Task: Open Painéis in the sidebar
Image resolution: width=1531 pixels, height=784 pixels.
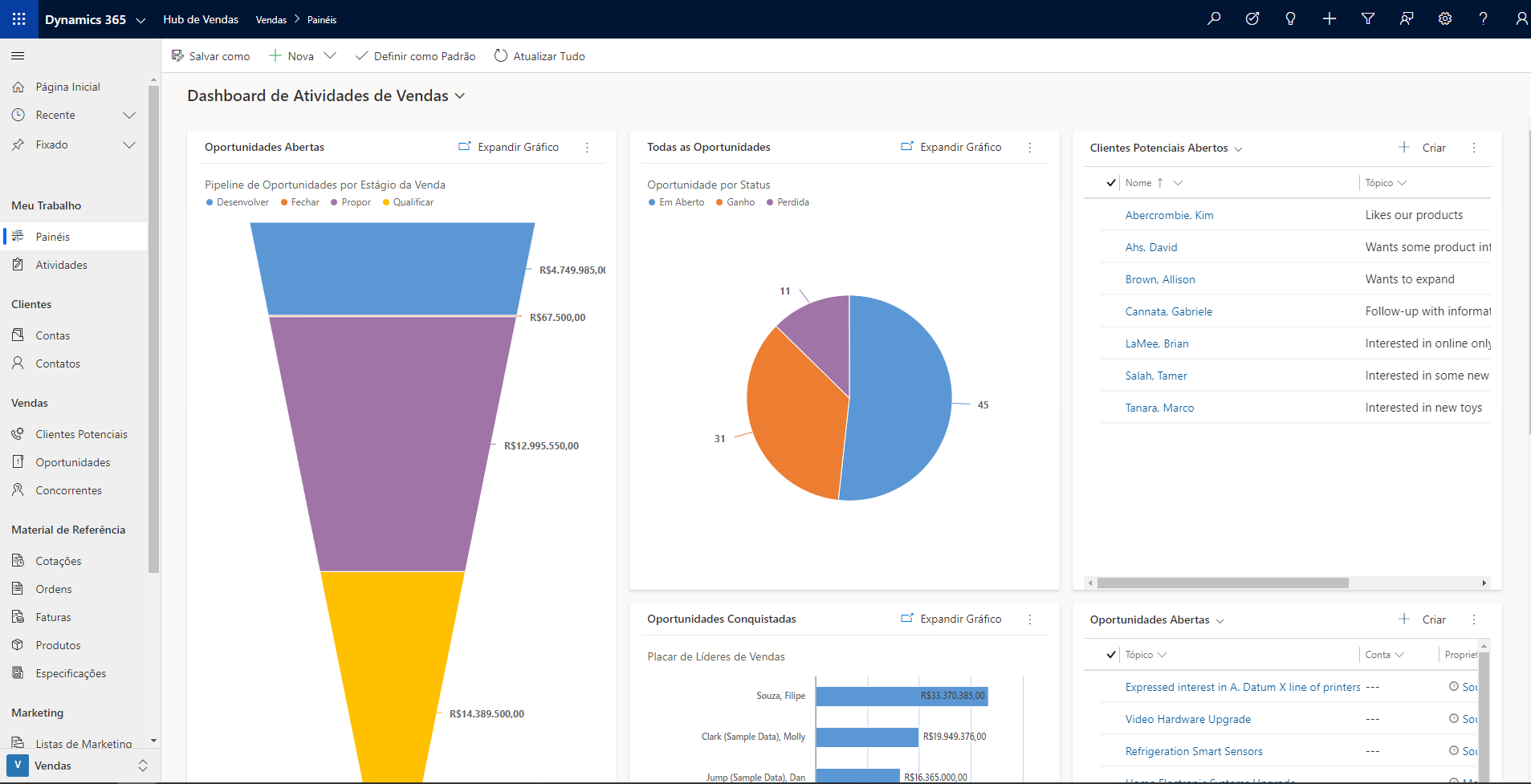Action: [x=74, y=237]
